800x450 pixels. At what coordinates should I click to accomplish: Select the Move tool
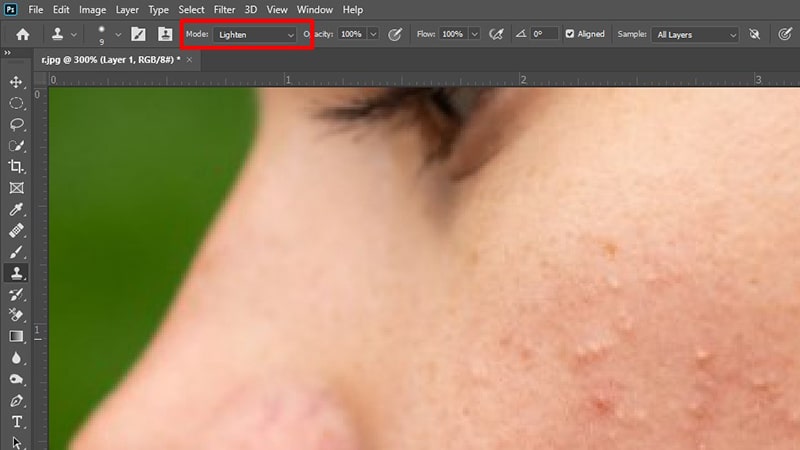click(x=16, y=82)
